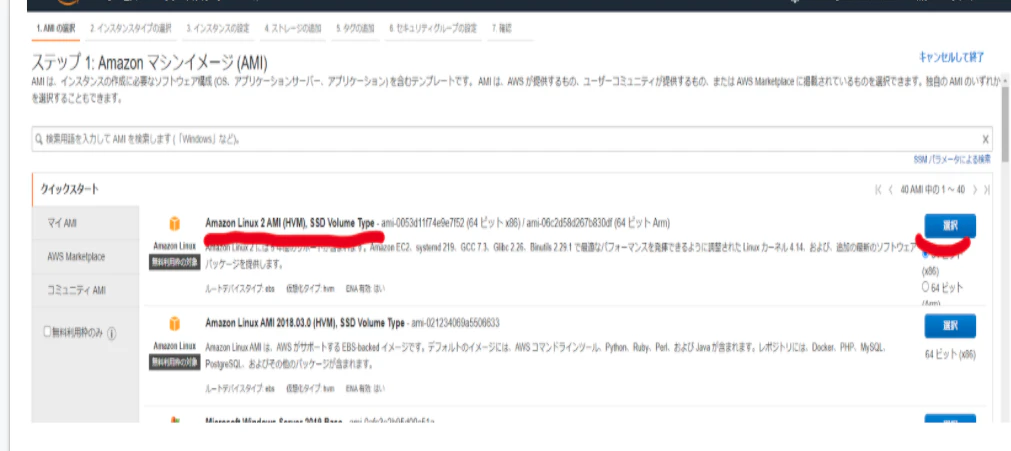
Task: Click the キャンセルして終了 link
Action: 951,57
